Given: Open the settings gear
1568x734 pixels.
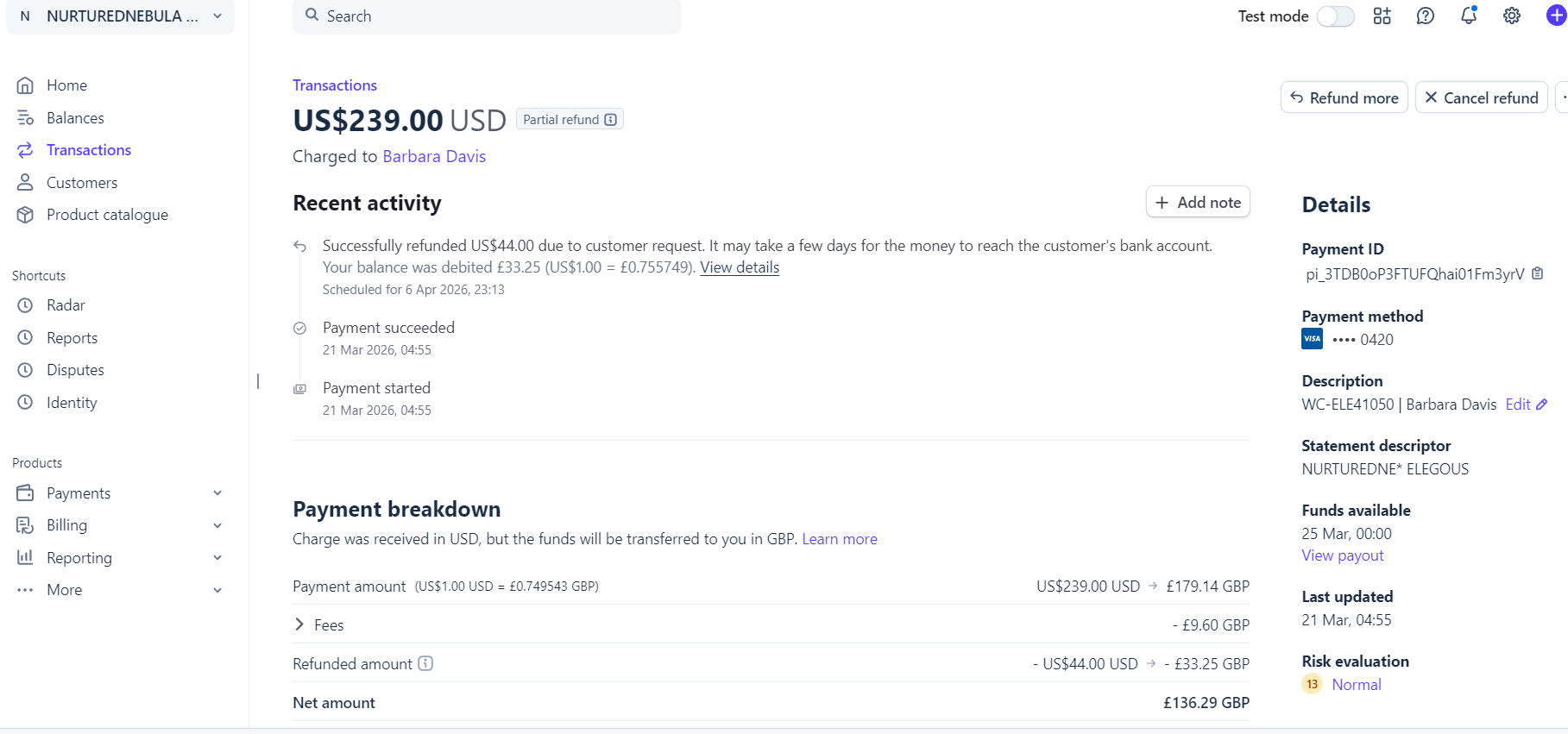Looking at the screenshot, I should (1512, 16).
